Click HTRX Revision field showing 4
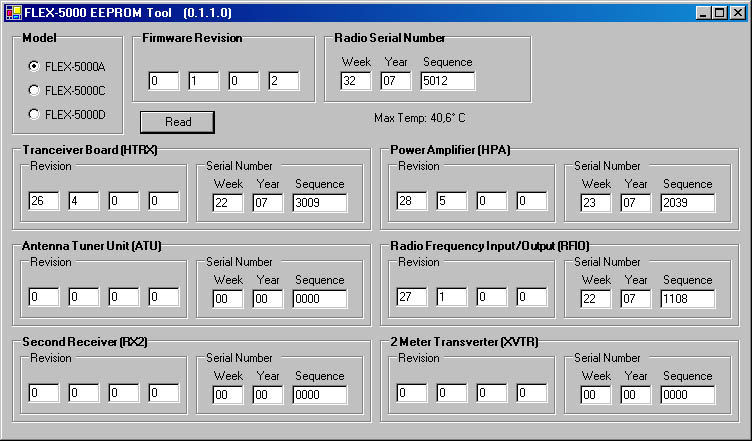Image resolution: width=752 pixels, height=441 pixels. [84, 201]
